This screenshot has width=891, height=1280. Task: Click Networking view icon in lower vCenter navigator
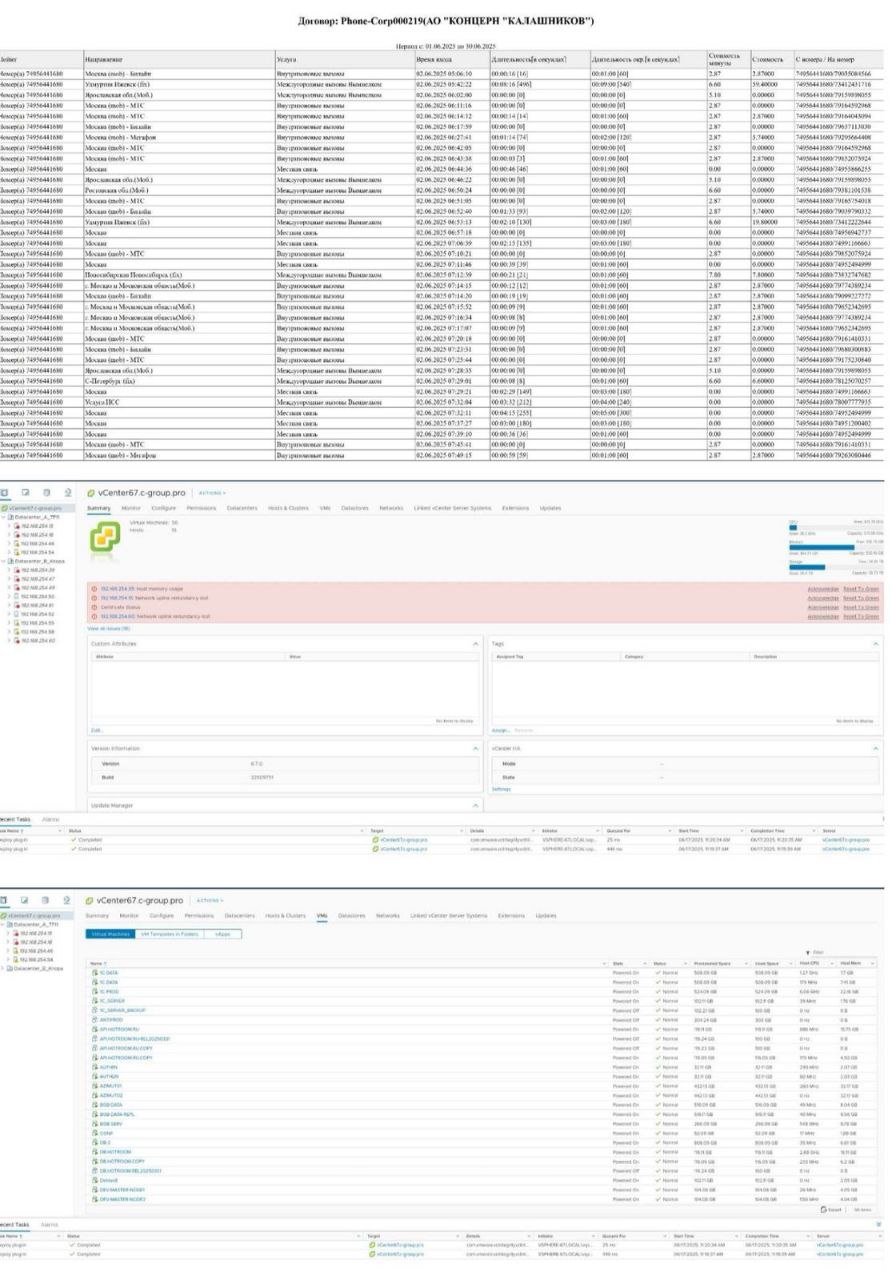click(x=66, y=900)
